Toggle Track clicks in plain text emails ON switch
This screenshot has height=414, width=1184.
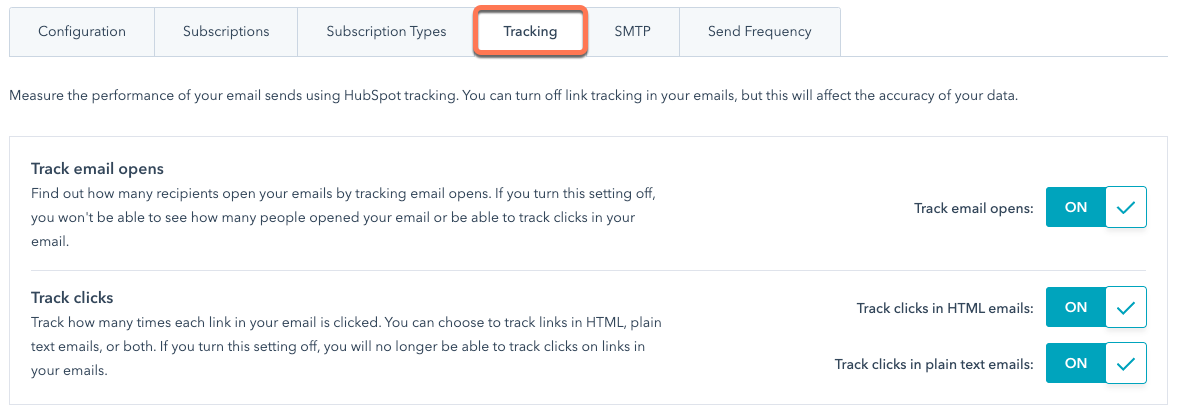click(1076, 363)
